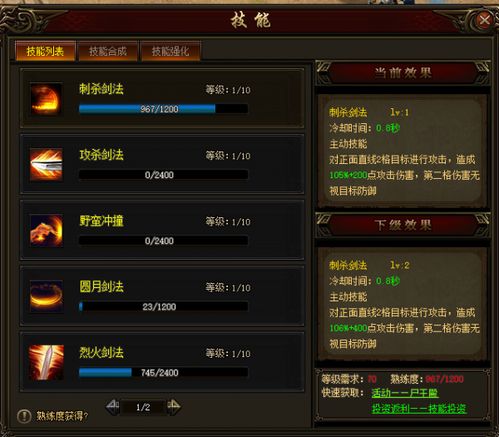Select the 野蛮冲撞 skill name row
Viewport: 499px width, 437px height.
pyautogui.click(x=162, y=230)
